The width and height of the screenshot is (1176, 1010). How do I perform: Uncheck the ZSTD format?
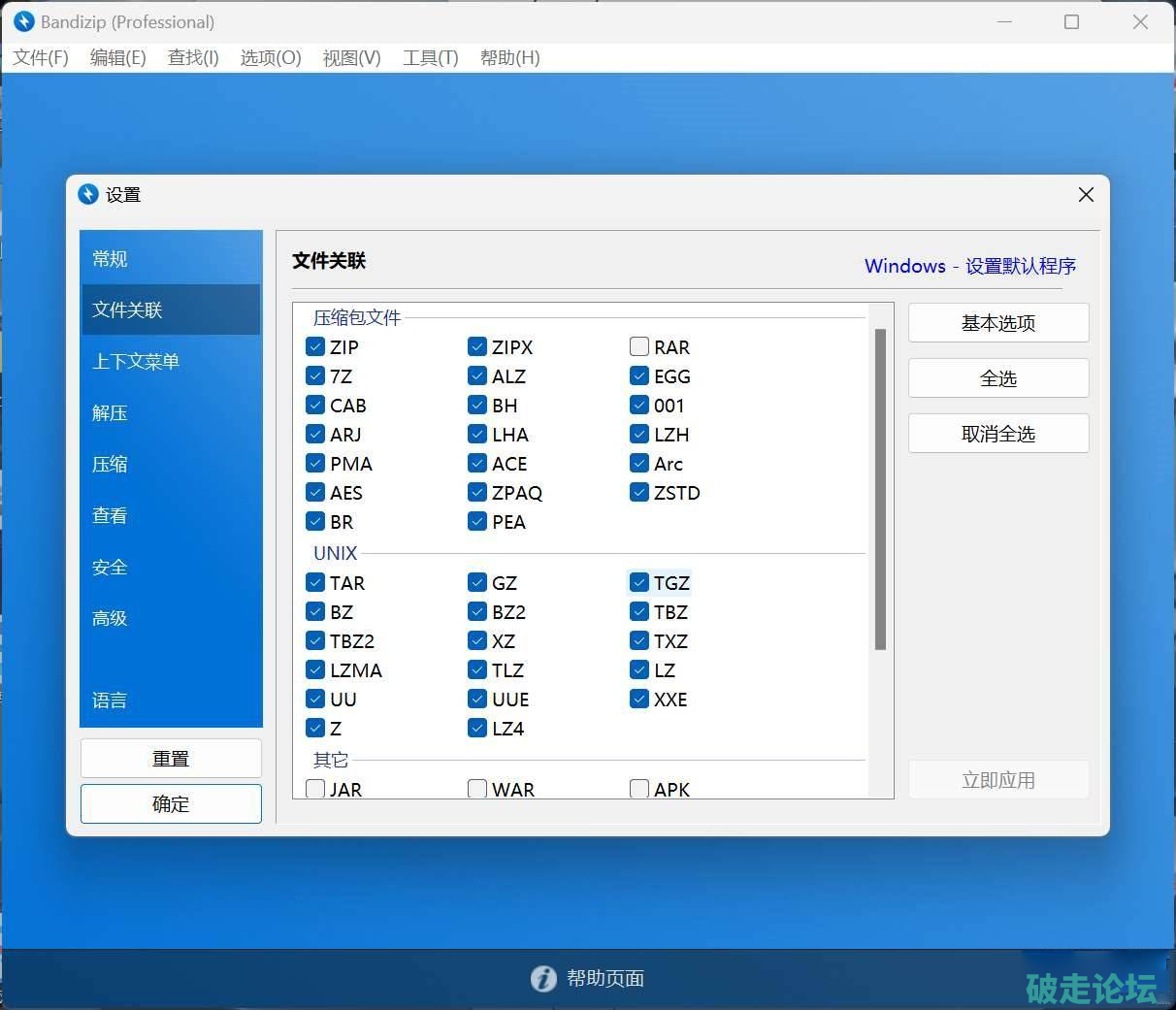[639, 492]
